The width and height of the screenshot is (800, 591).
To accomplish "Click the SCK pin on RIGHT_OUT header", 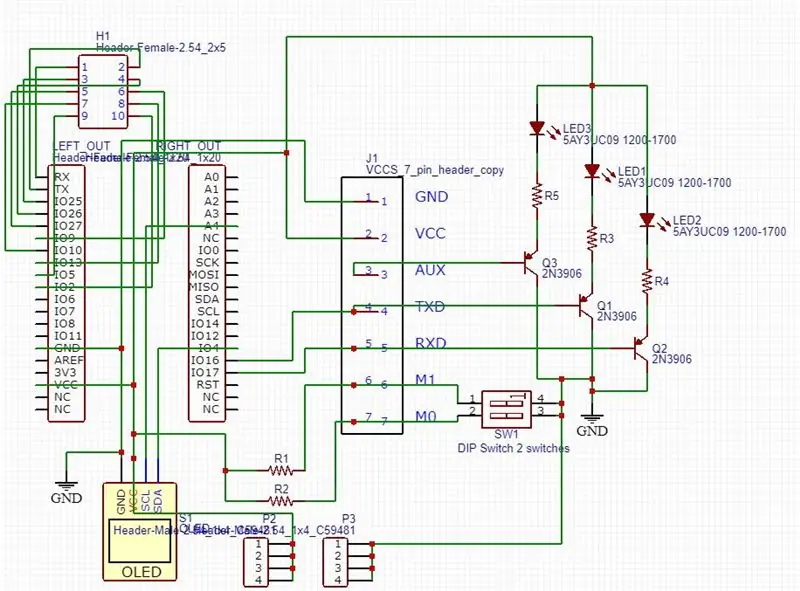I will [208, 263].
